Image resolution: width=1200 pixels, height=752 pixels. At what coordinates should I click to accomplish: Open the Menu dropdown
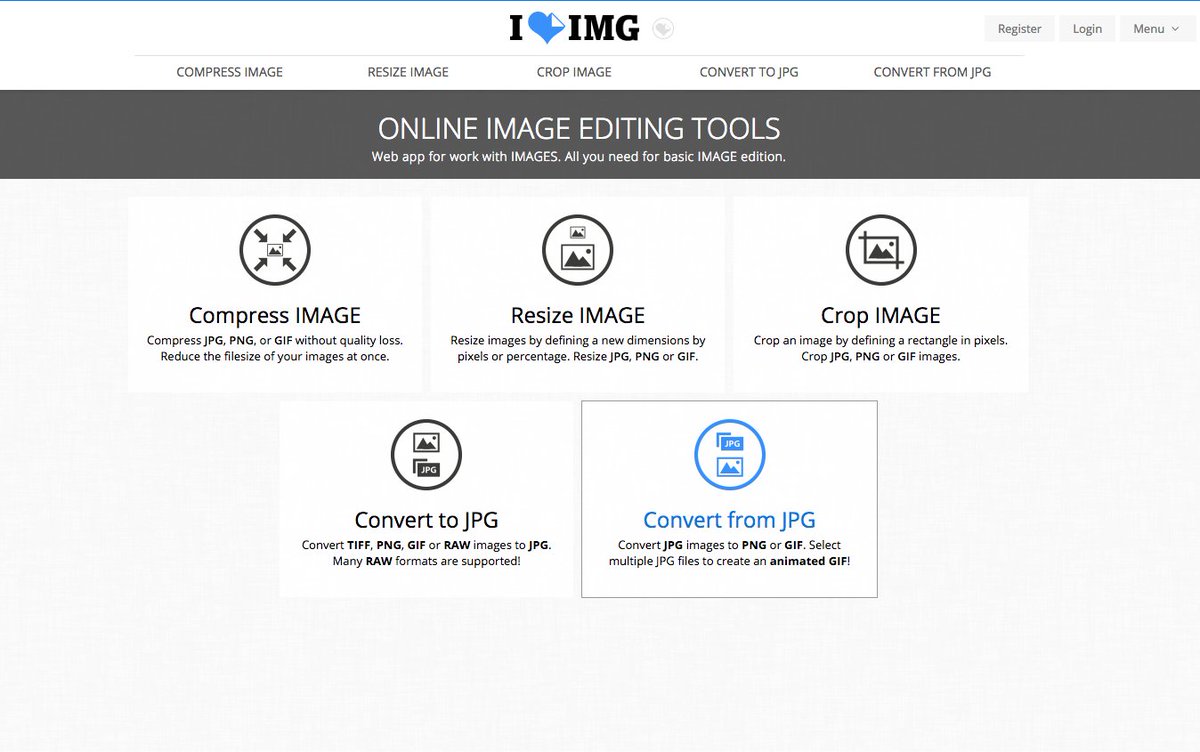(x=1156, y=29)
